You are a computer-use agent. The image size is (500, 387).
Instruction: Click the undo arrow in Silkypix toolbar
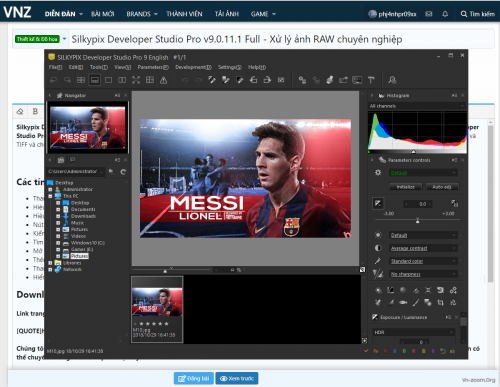point(185,80)
